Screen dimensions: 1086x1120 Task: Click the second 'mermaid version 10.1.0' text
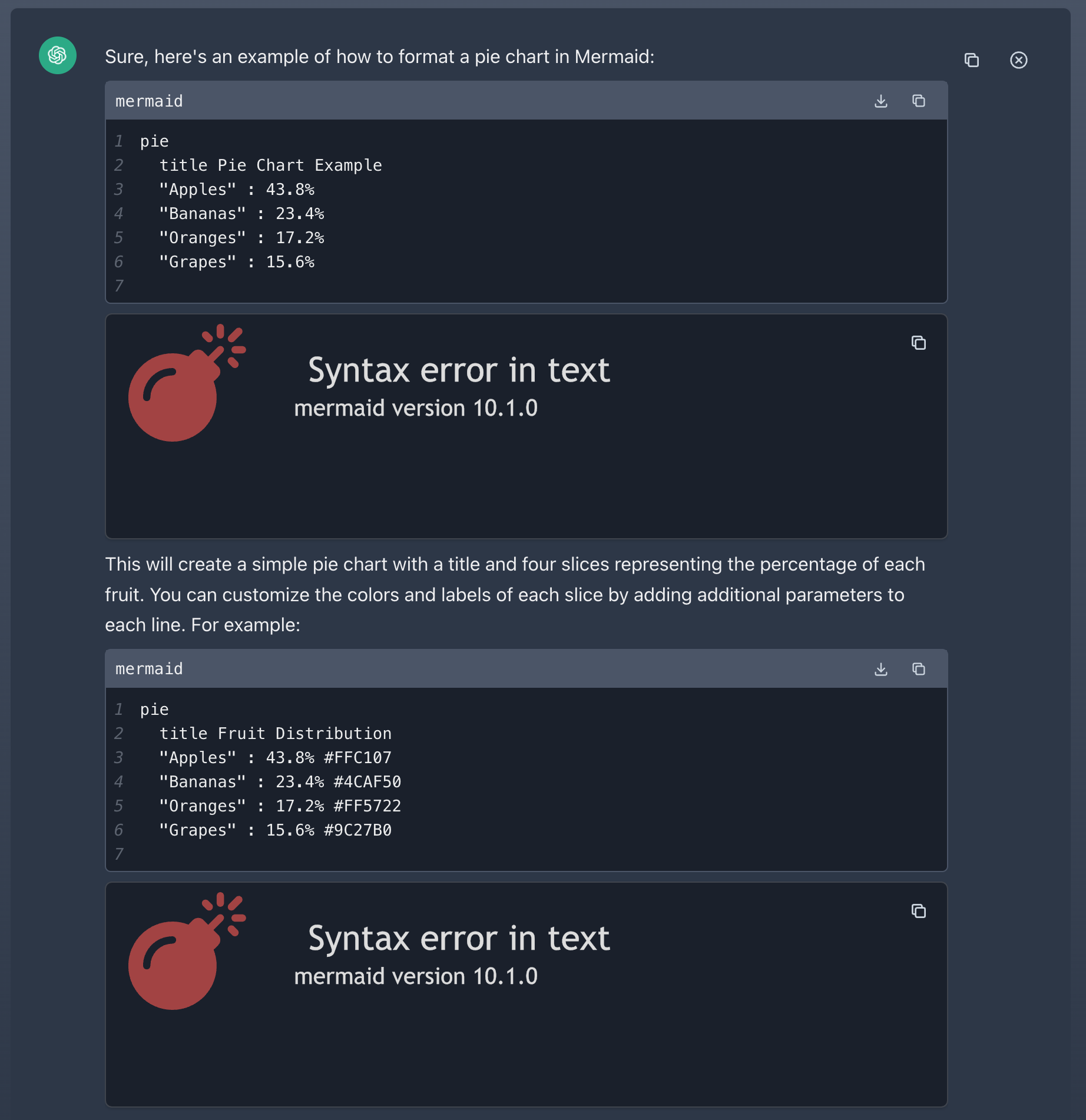pos(416,976)
